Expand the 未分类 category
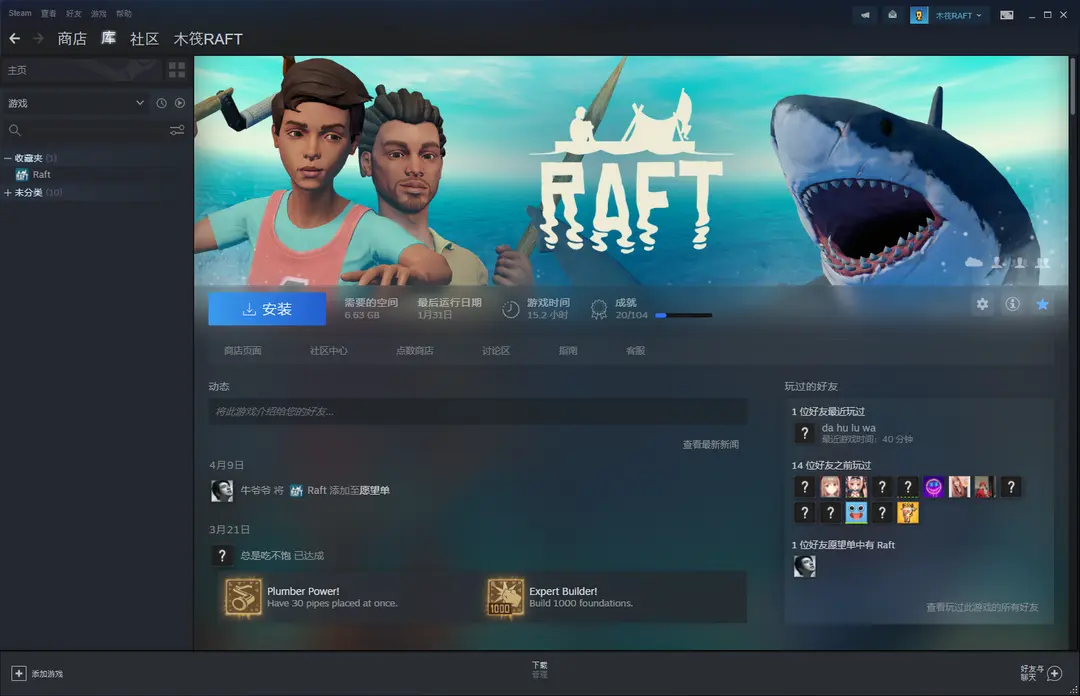This screenshot has width=1080, height=696. click(8, 192)
